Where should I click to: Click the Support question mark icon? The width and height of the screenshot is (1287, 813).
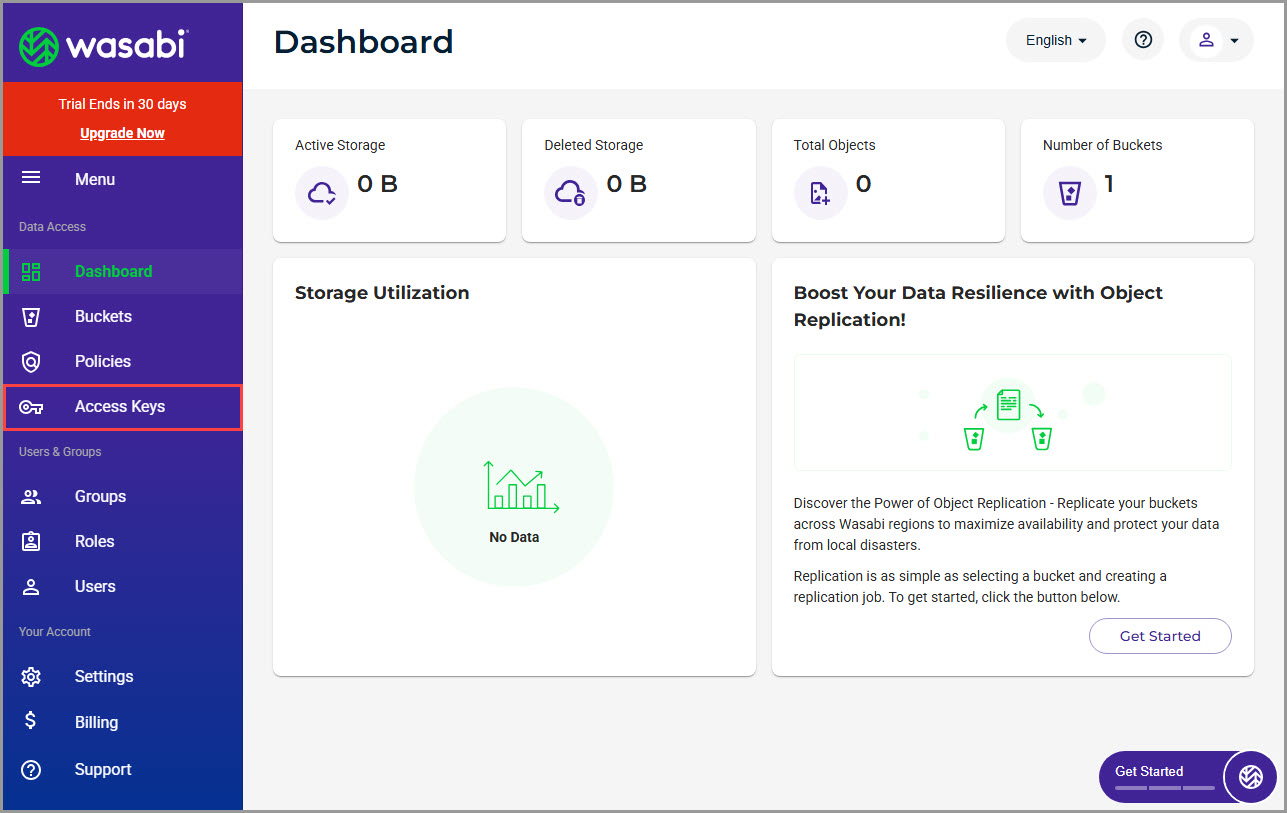coord(31,770)
